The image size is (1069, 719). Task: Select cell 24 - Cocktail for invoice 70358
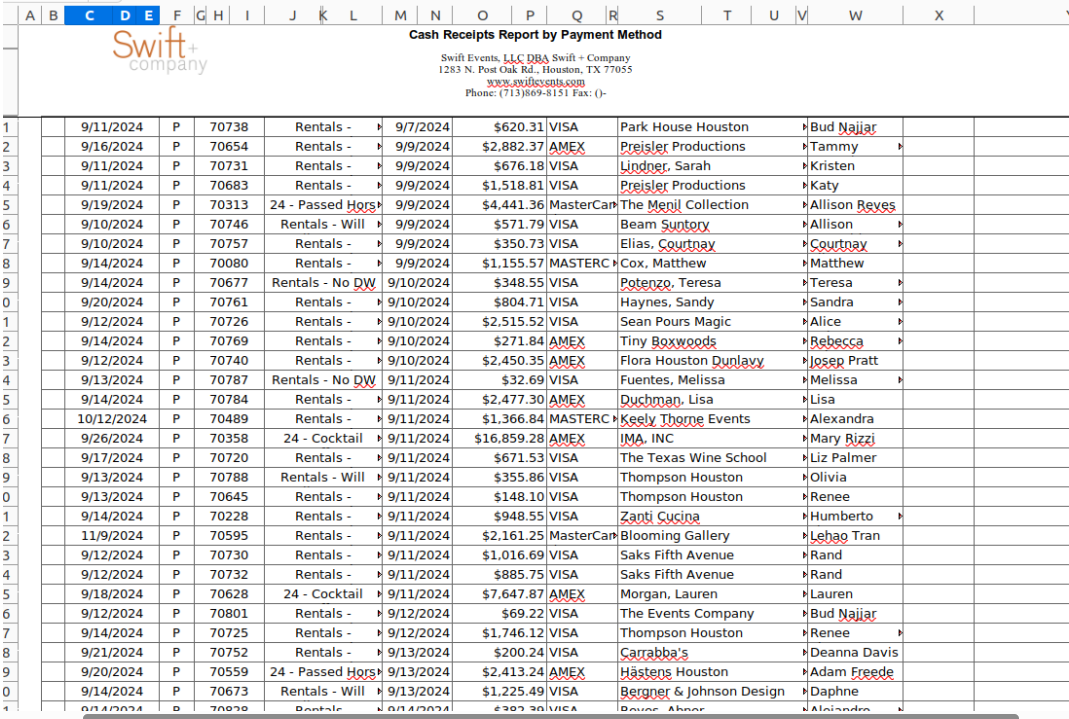point(323,438)
